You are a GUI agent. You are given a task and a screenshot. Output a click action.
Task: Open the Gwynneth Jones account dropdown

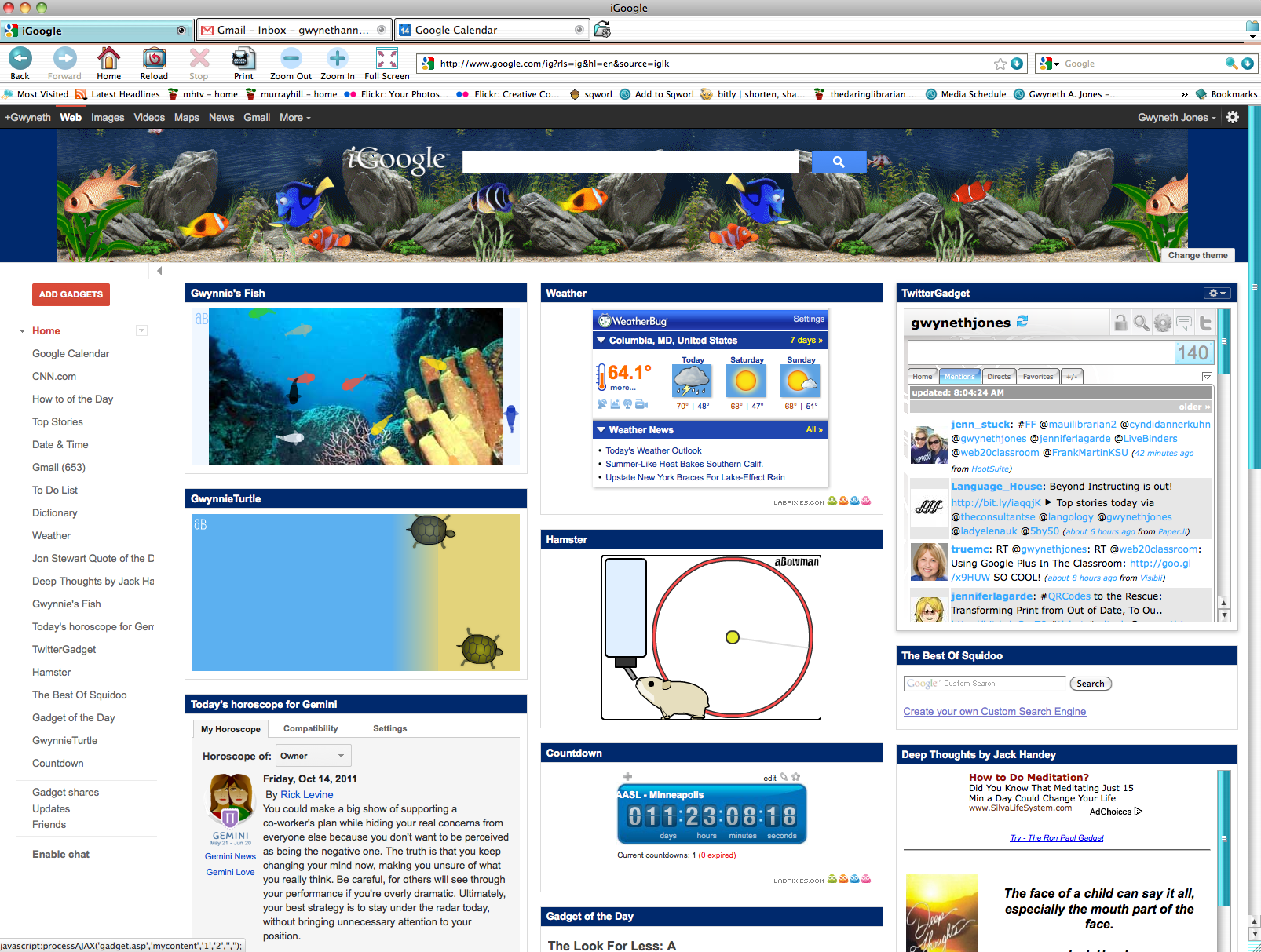point(1177,117)
